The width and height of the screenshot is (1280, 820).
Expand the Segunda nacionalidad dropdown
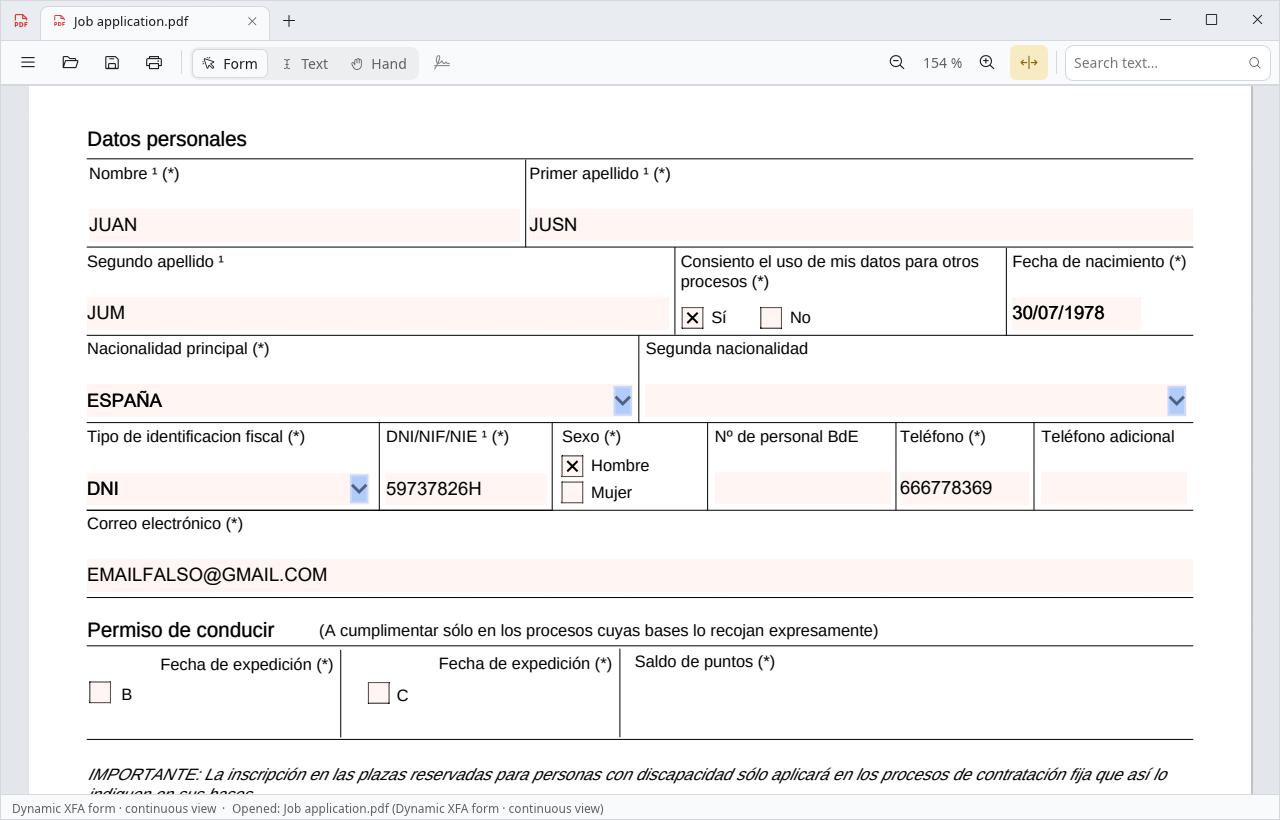tap(1176, 401)
